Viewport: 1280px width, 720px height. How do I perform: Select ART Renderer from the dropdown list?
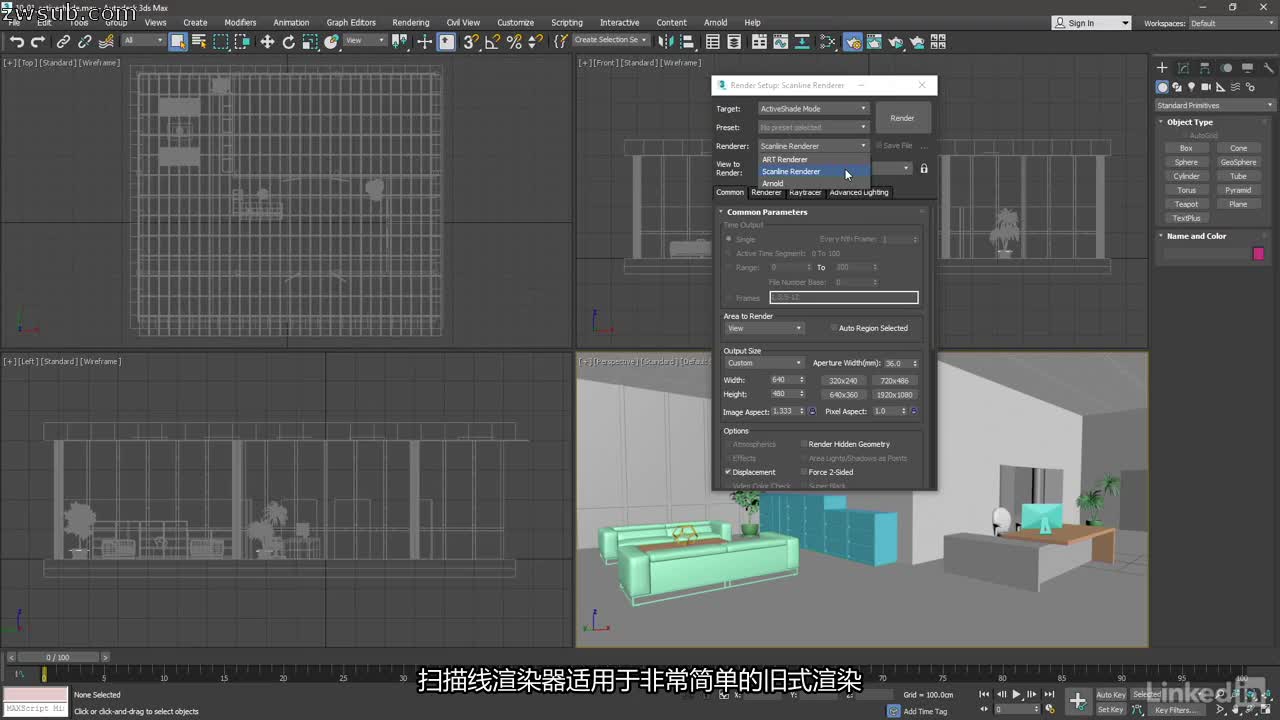814,159
